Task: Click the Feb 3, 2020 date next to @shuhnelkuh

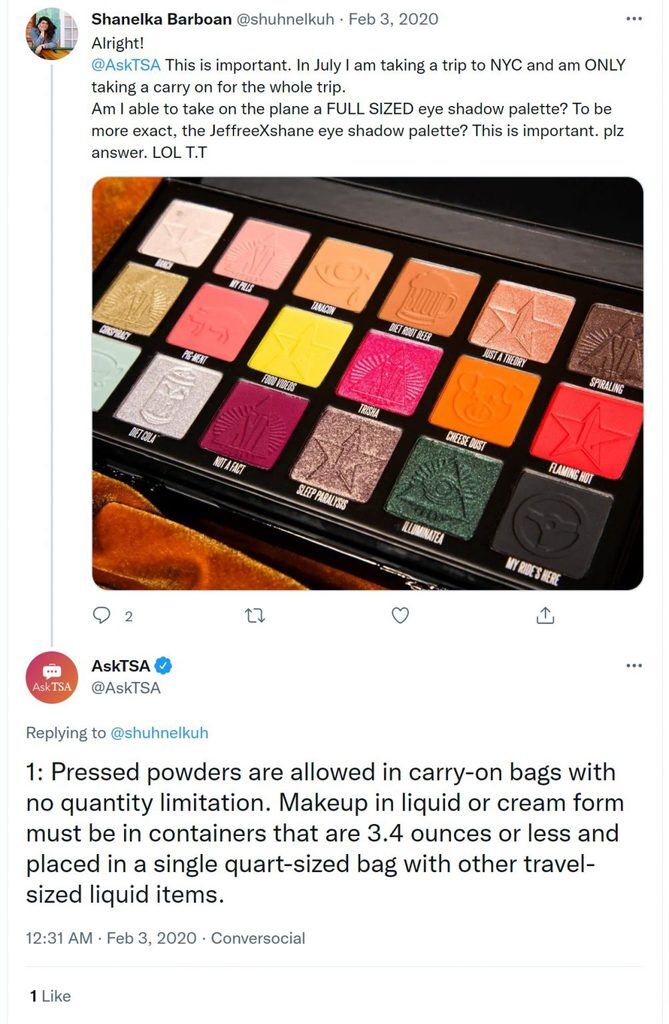Action: (393, 19)
